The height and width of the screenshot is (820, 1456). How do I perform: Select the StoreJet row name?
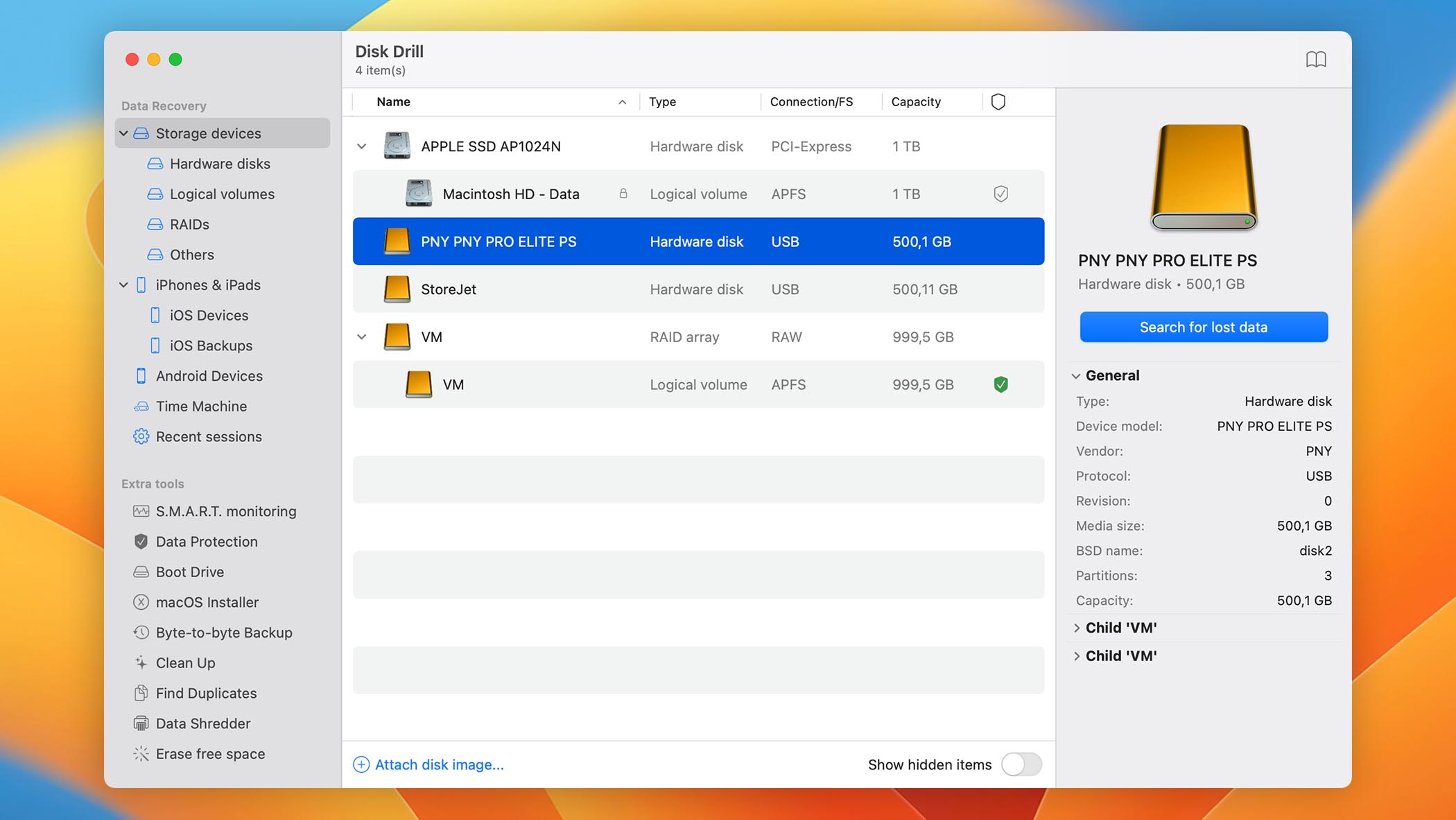pos(449,289)
